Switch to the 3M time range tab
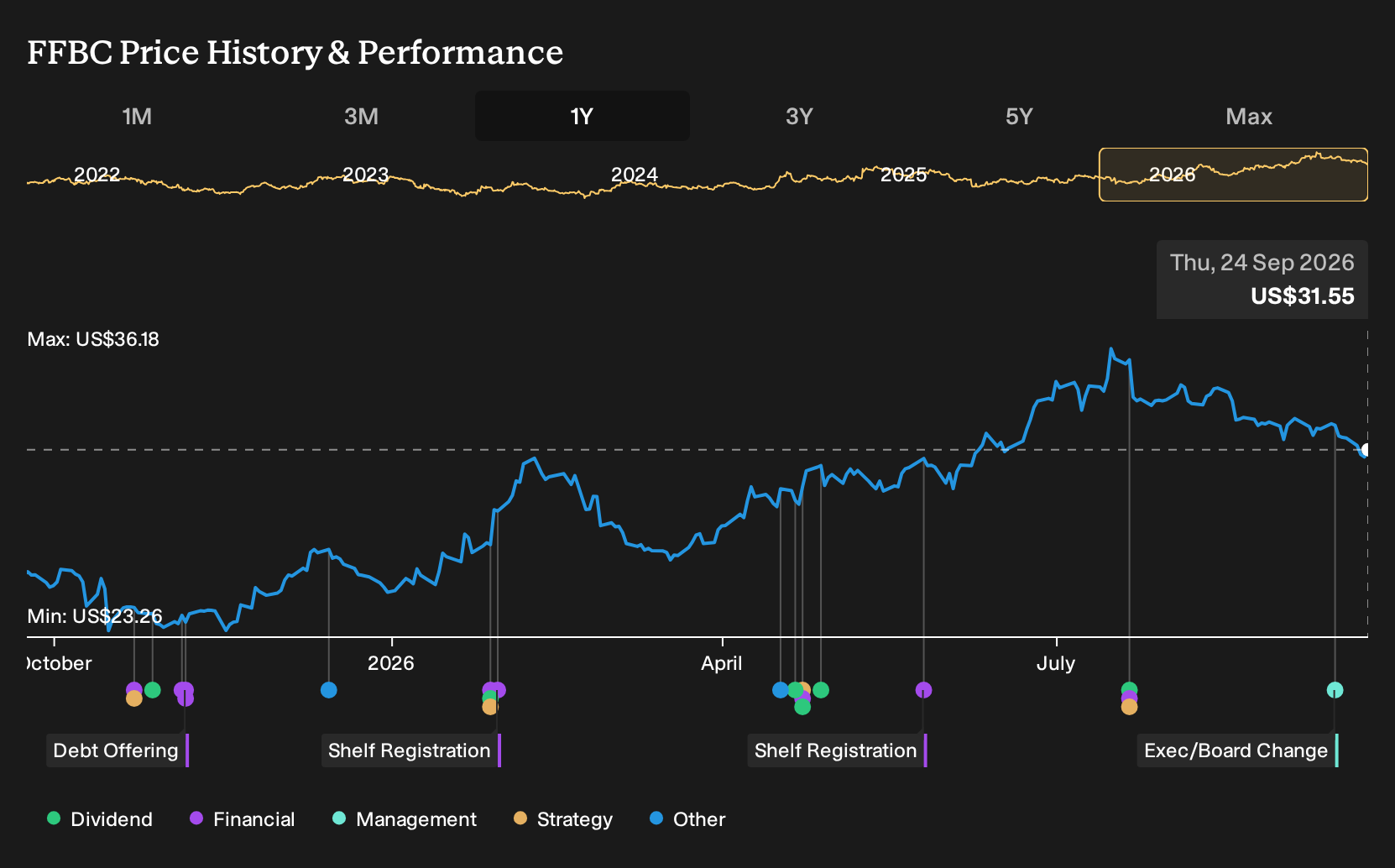Screen dimensions: 1395x868 361,116
